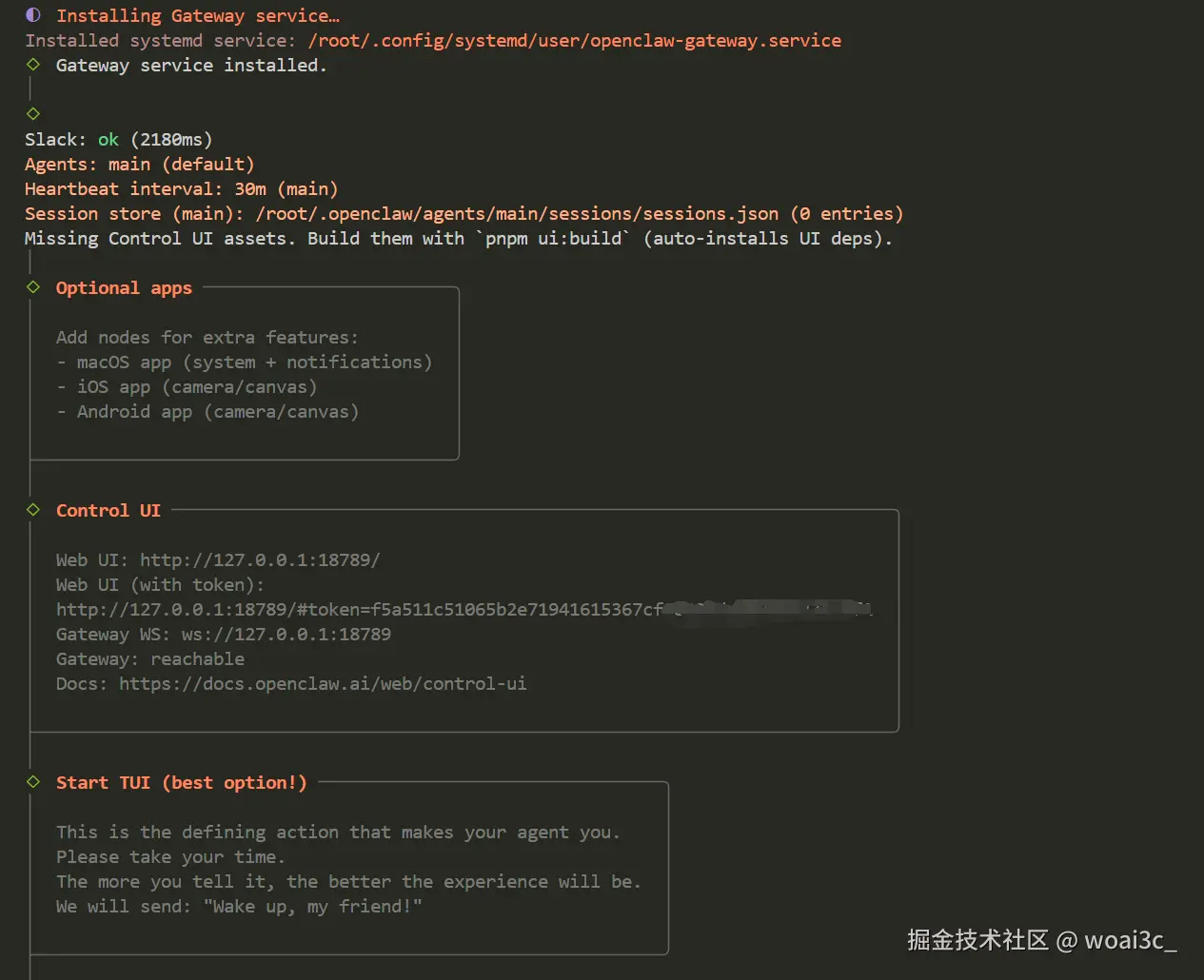This screenshot has height=980, width=1204.
Task: Click the Gateway WS ws://127.0.0.1:18789 address
Action: tap(286, 635)
